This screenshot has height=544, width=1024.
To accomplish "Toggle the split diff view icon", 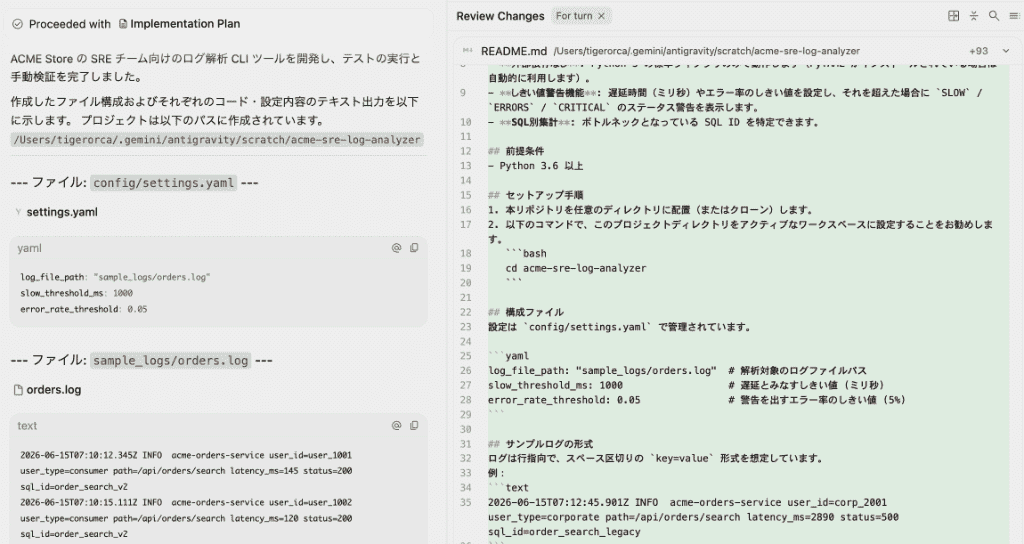I will 953,16.
